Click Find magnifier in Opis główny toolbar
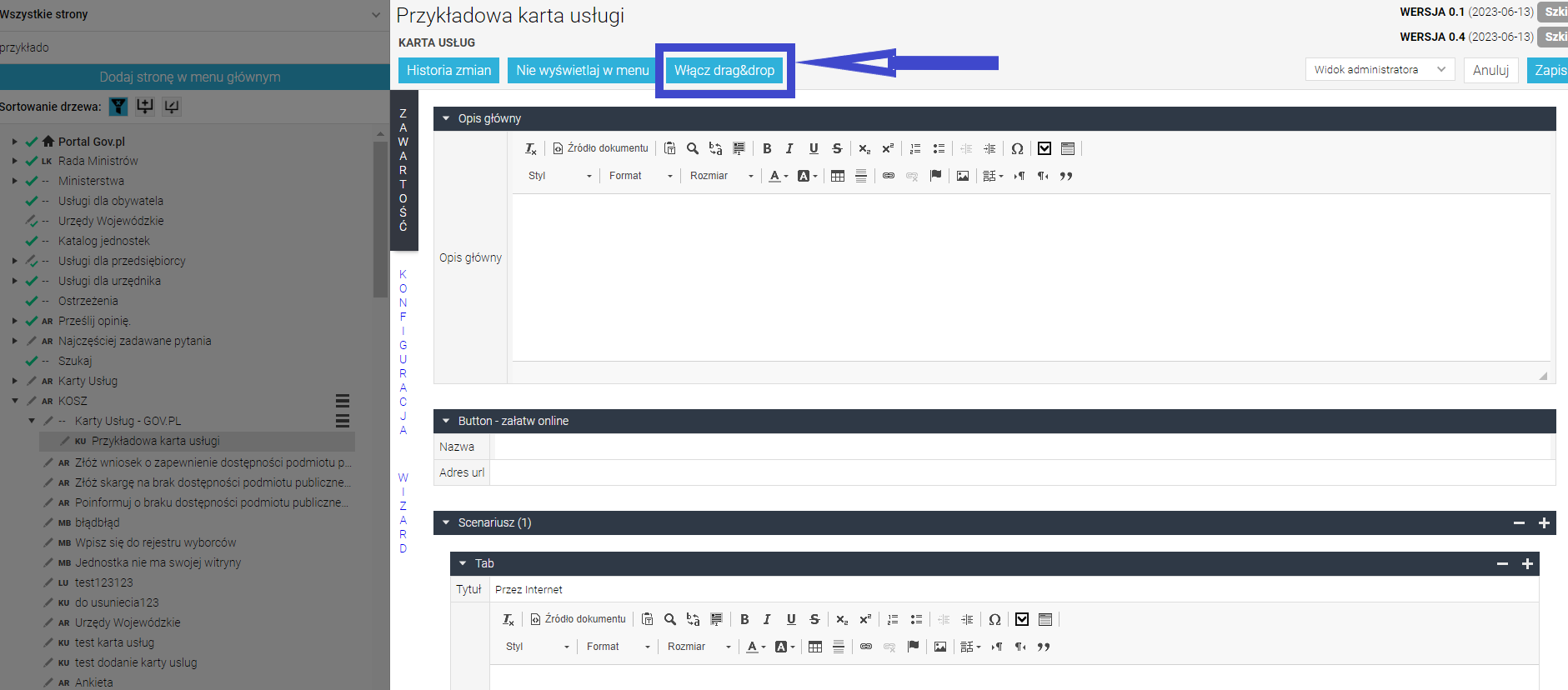The image size is (1568, 690). (692, 148)
